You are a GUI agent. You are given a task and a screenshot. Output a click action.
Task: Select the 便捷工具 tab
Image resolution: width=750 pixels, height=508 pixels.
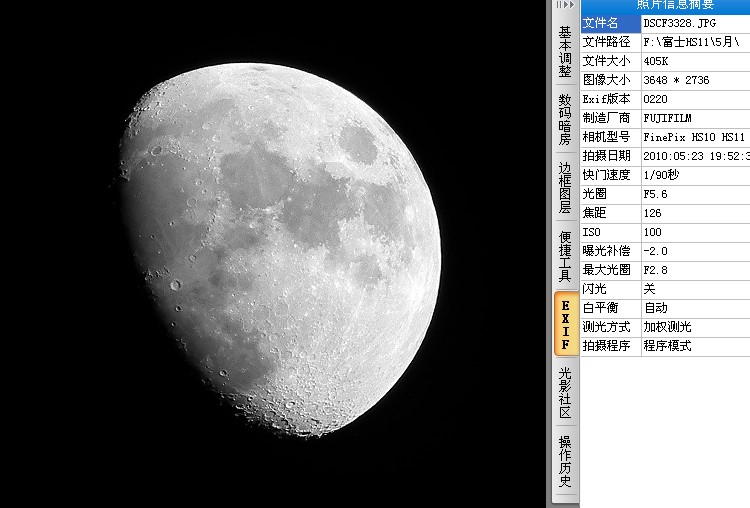pos(565,256)
